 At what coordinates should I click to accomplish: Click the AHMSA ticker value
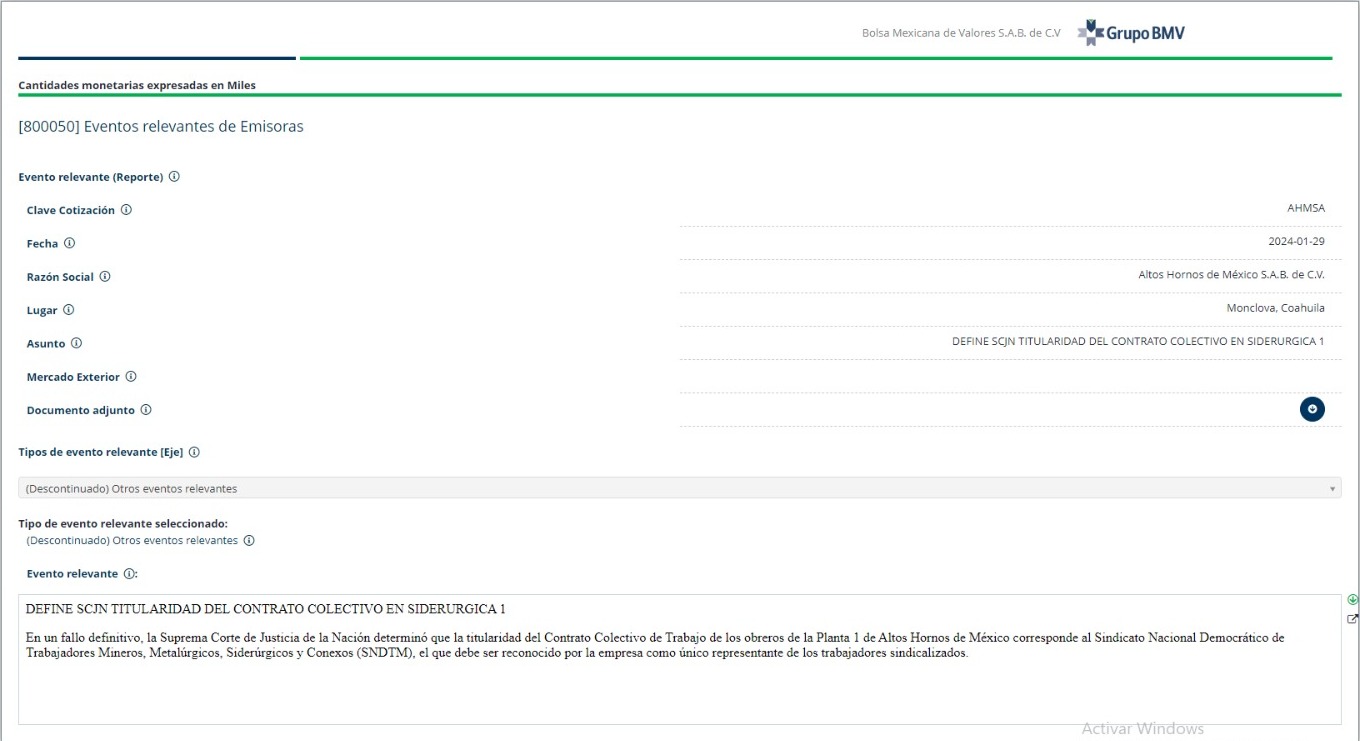coord(1305,208)
